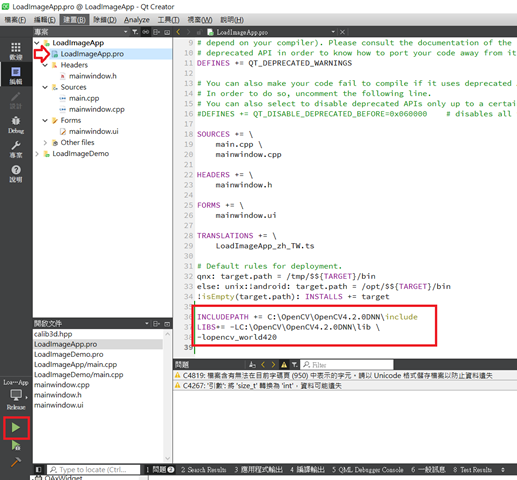Expand the LoadImageDemo project
Viewport: 517px width, 480px height.
[37, 154]
